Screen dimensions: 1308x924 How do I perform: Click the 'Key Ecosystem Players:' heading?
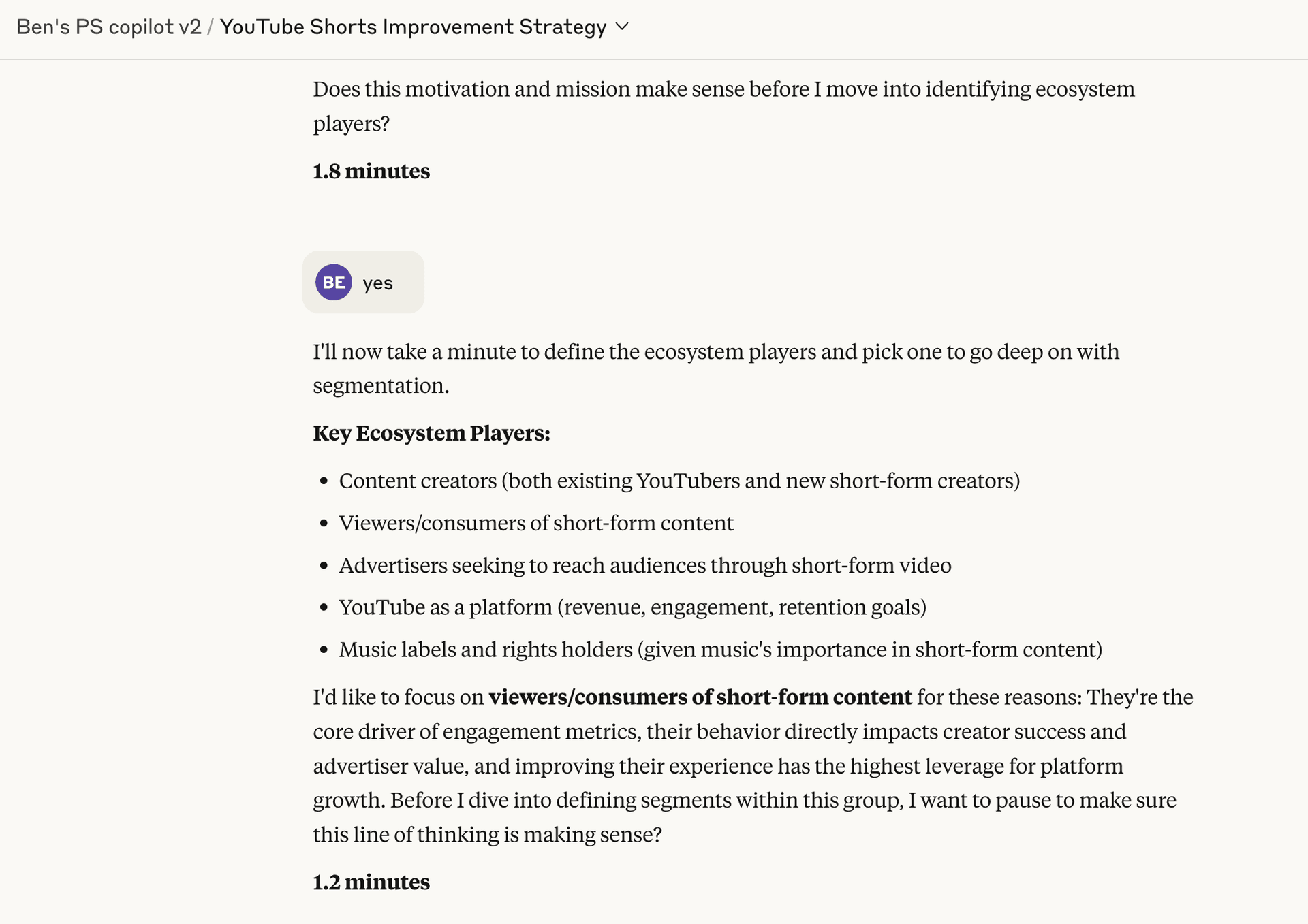point(431,433)
